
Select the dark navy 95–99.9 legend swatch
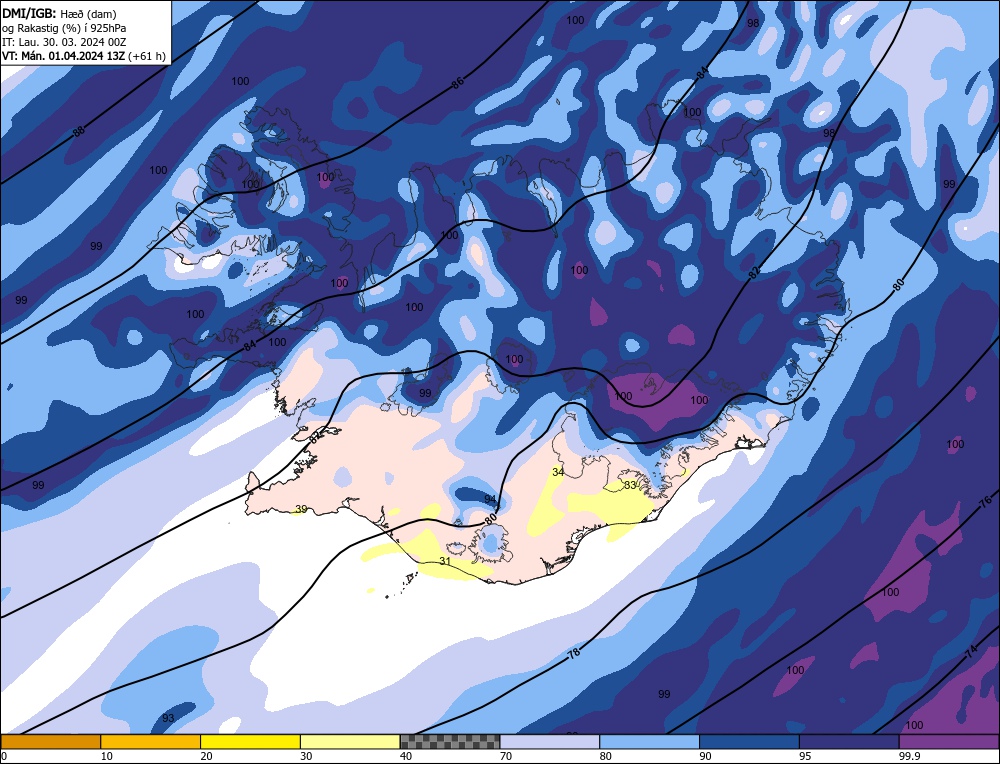click(x=849, y=741)
